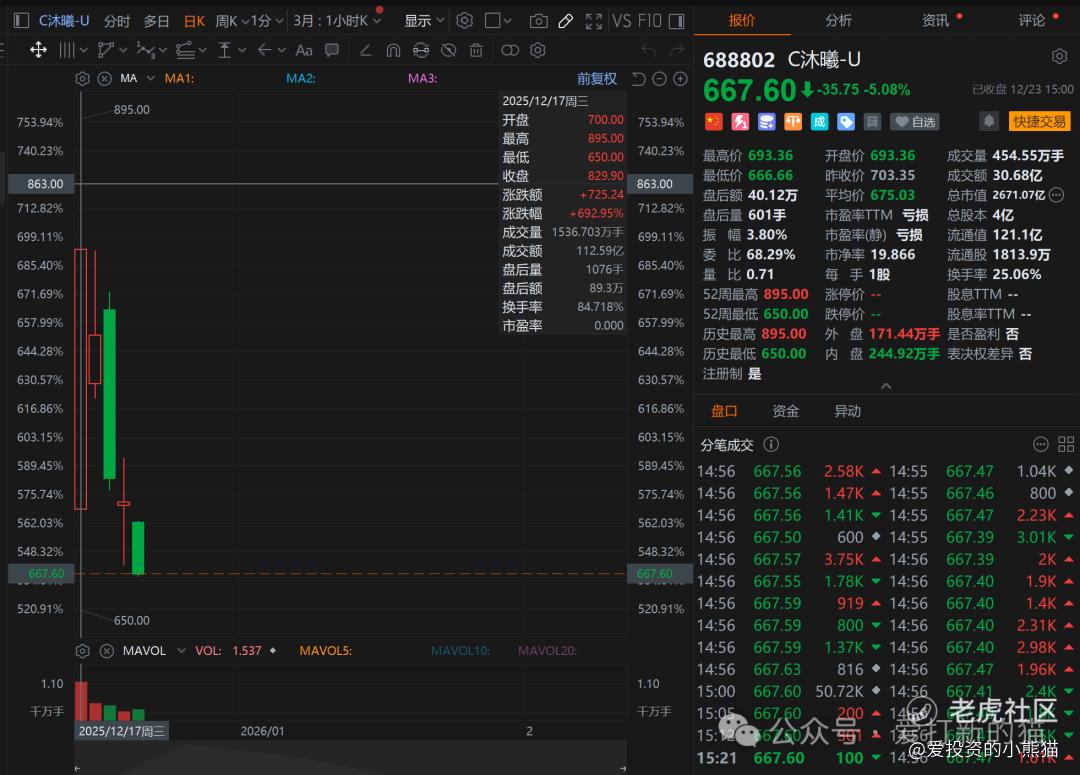The image size is (1080, 775).
Task: Open MAVOL indicator settings gear
Action: pyautogui.click(x=82, y=651)
